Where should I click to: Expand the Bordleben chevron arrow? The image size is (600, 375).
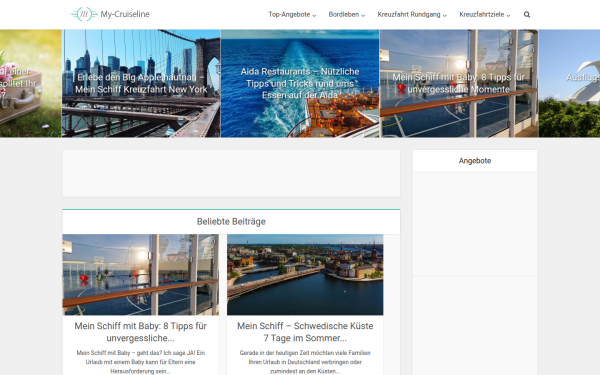(363, 16)
